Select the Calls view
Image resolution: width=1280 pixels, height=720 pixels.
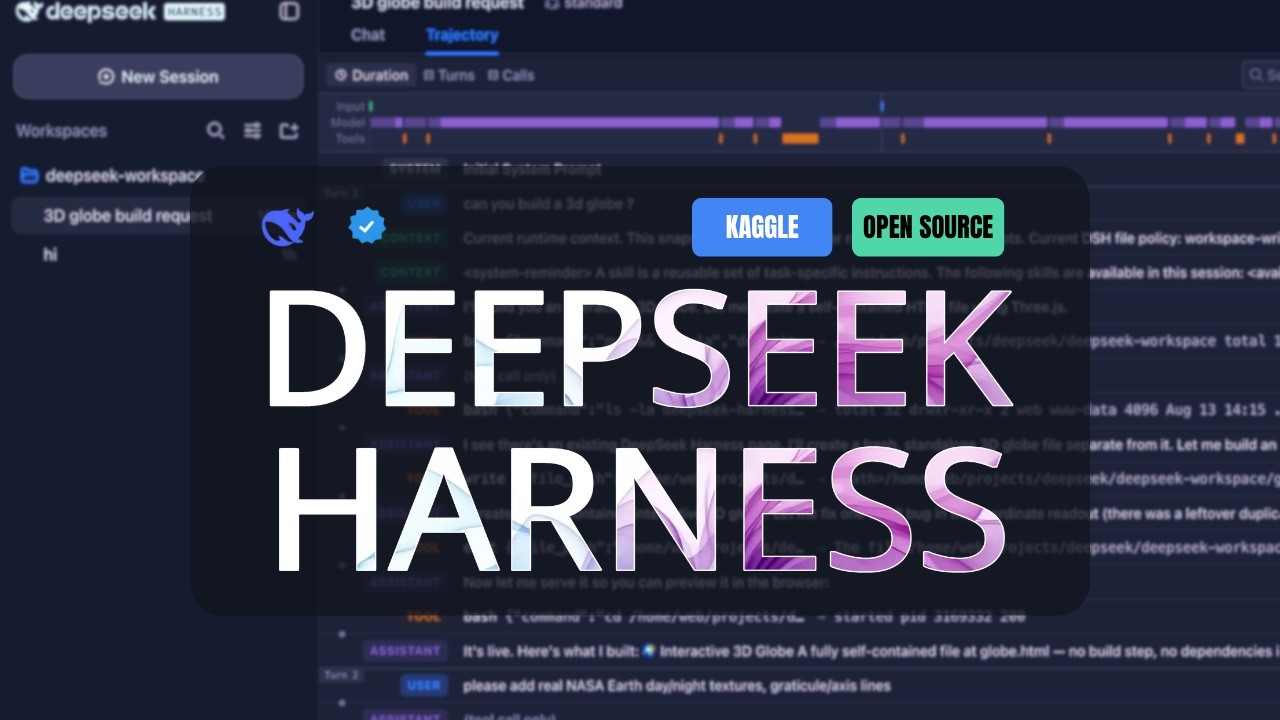tap(510, 75)
